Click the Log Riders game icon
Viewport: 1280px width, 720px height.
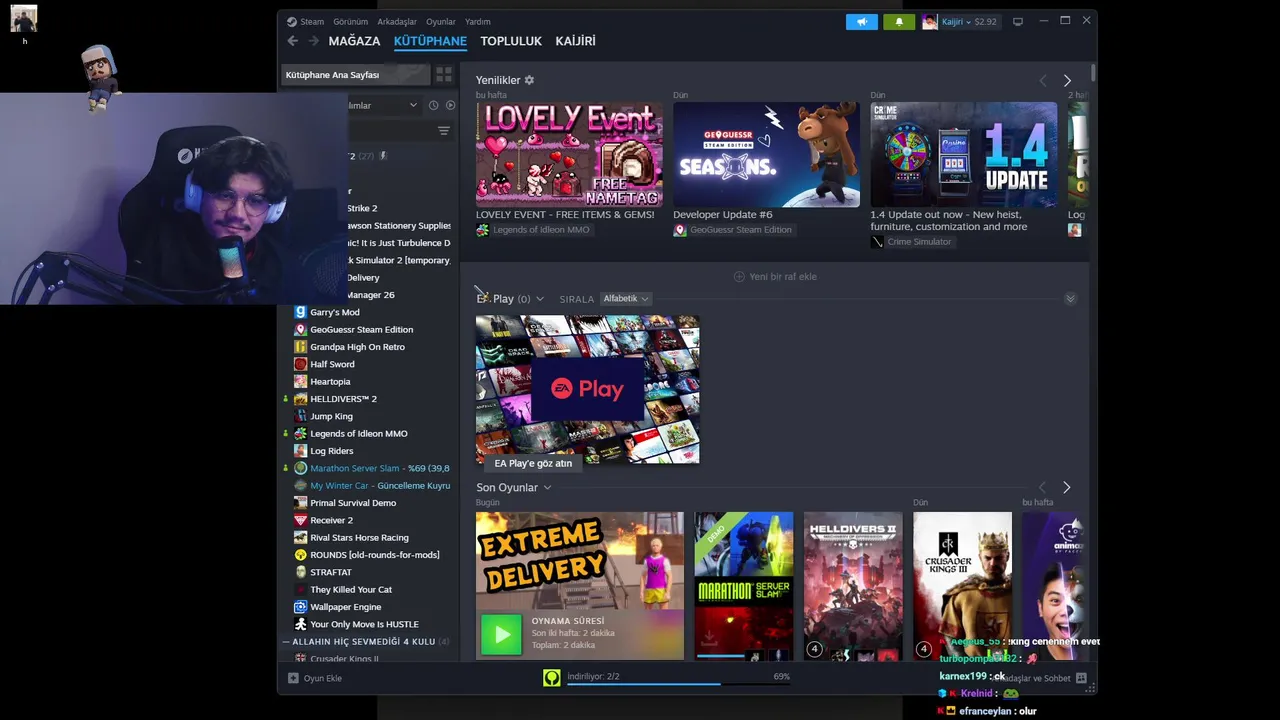click(x=300, y=451)
